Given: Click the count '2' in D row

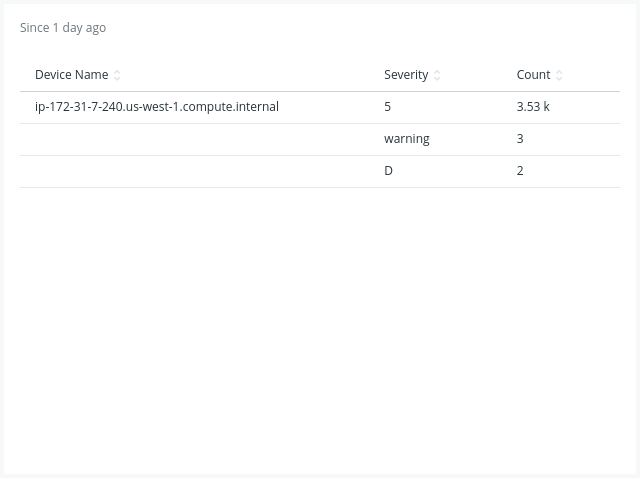Looking at the screenshot, I should [520, 171].
